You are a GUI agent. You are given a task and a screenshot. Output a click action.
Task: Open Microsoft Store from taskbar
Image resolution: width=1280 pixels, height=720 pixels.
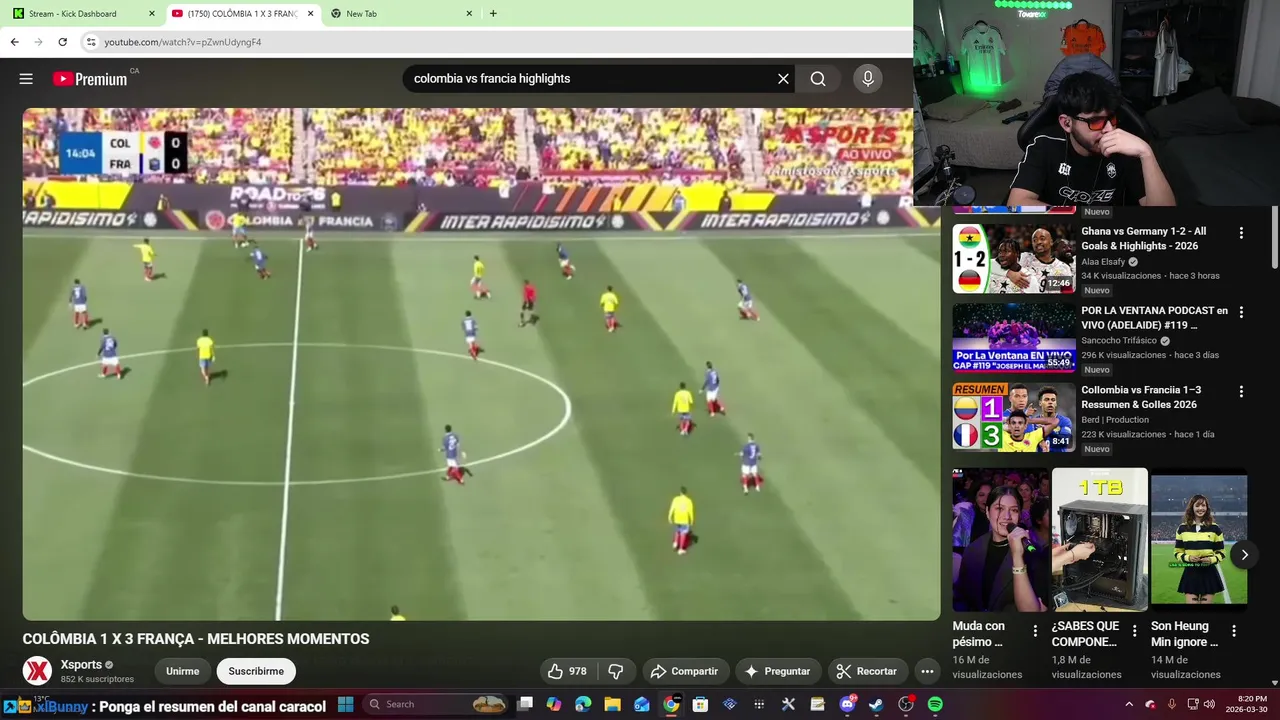[700, 704]
